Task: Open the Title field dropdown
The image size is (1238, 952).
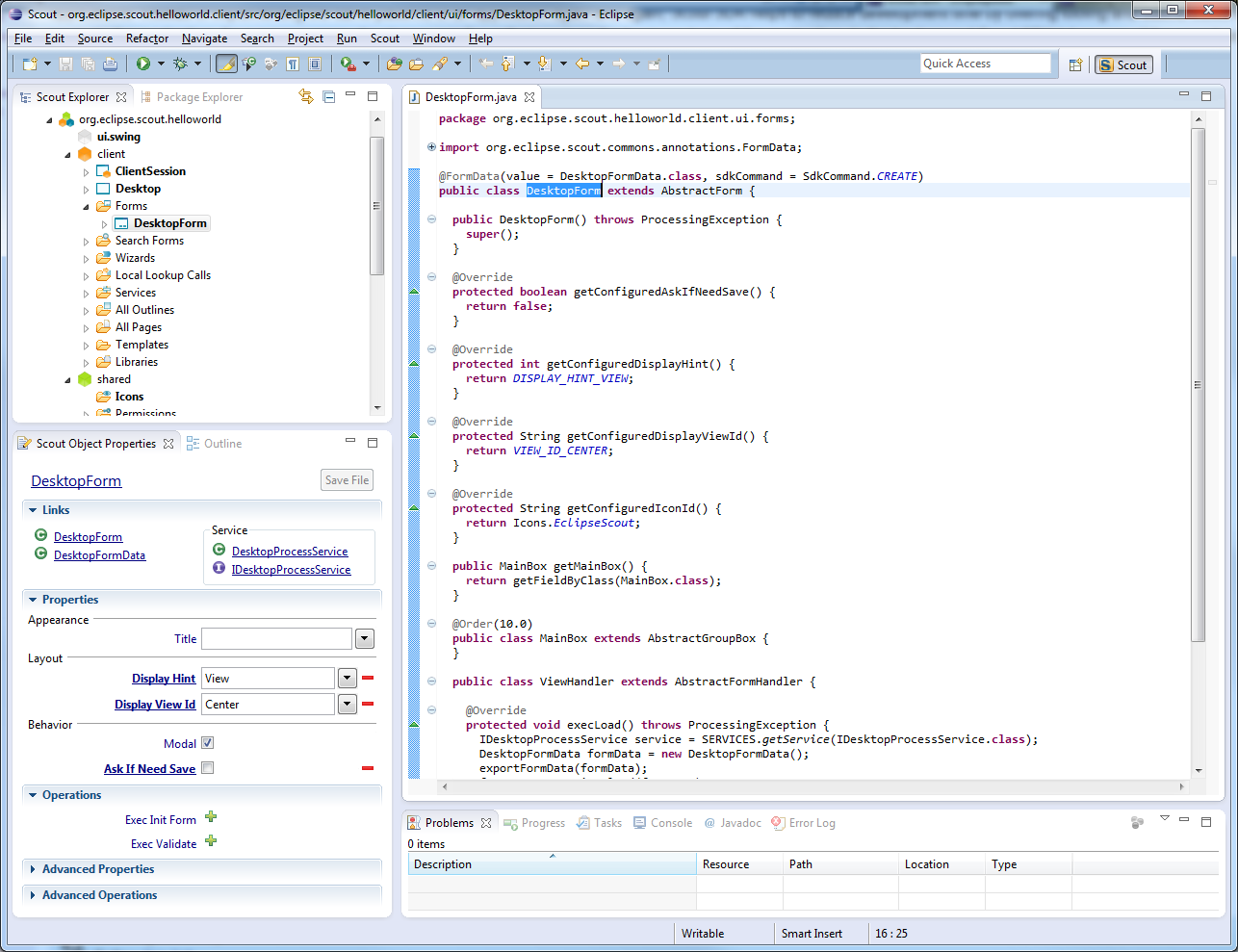Action: [365, 639]
